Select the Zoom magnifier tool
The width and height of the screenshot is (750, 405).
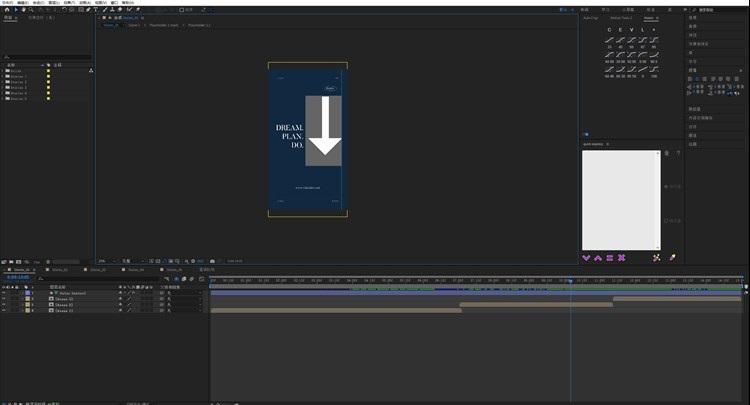pyautogui.click(x=31, y=10)
